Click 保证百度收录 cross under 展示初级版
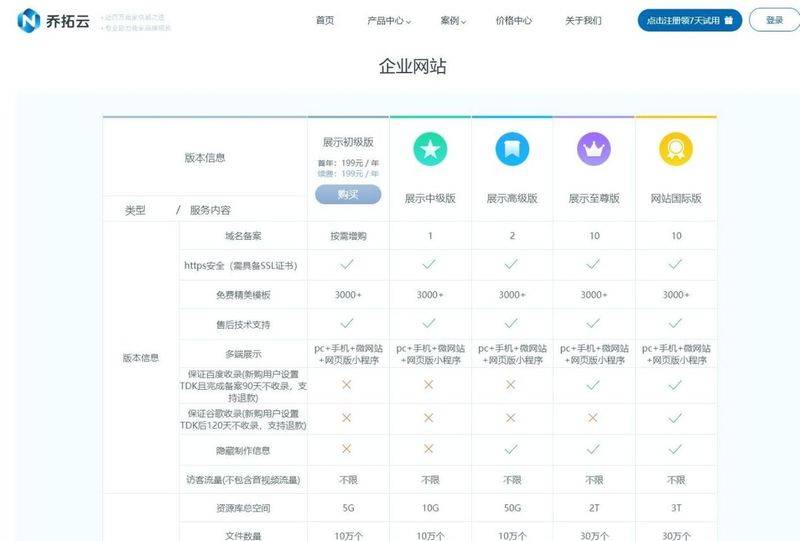The height and width of the screenshot is (541, 800). (346, 385)
